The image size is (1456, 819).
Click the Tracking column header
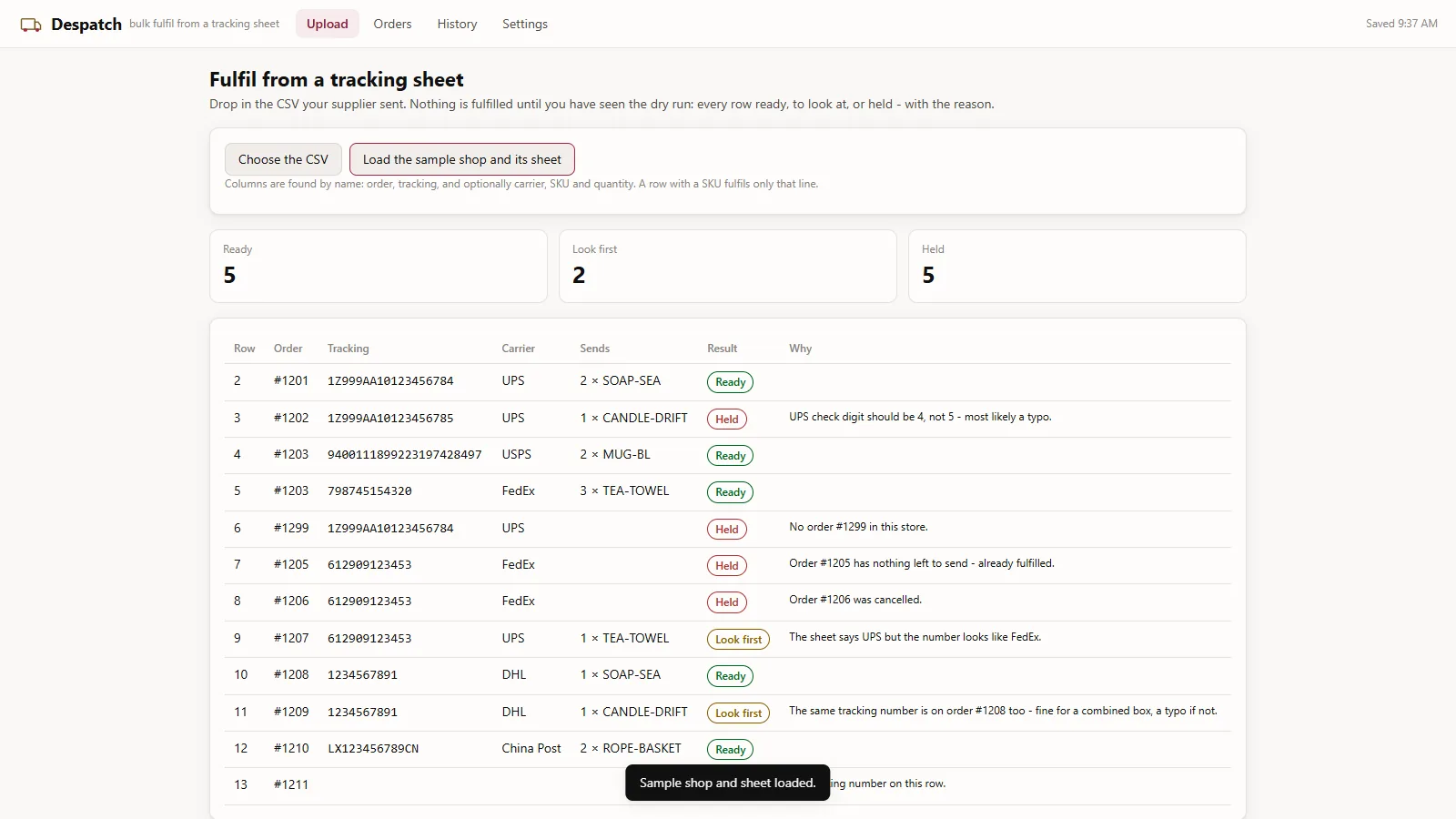349,349
